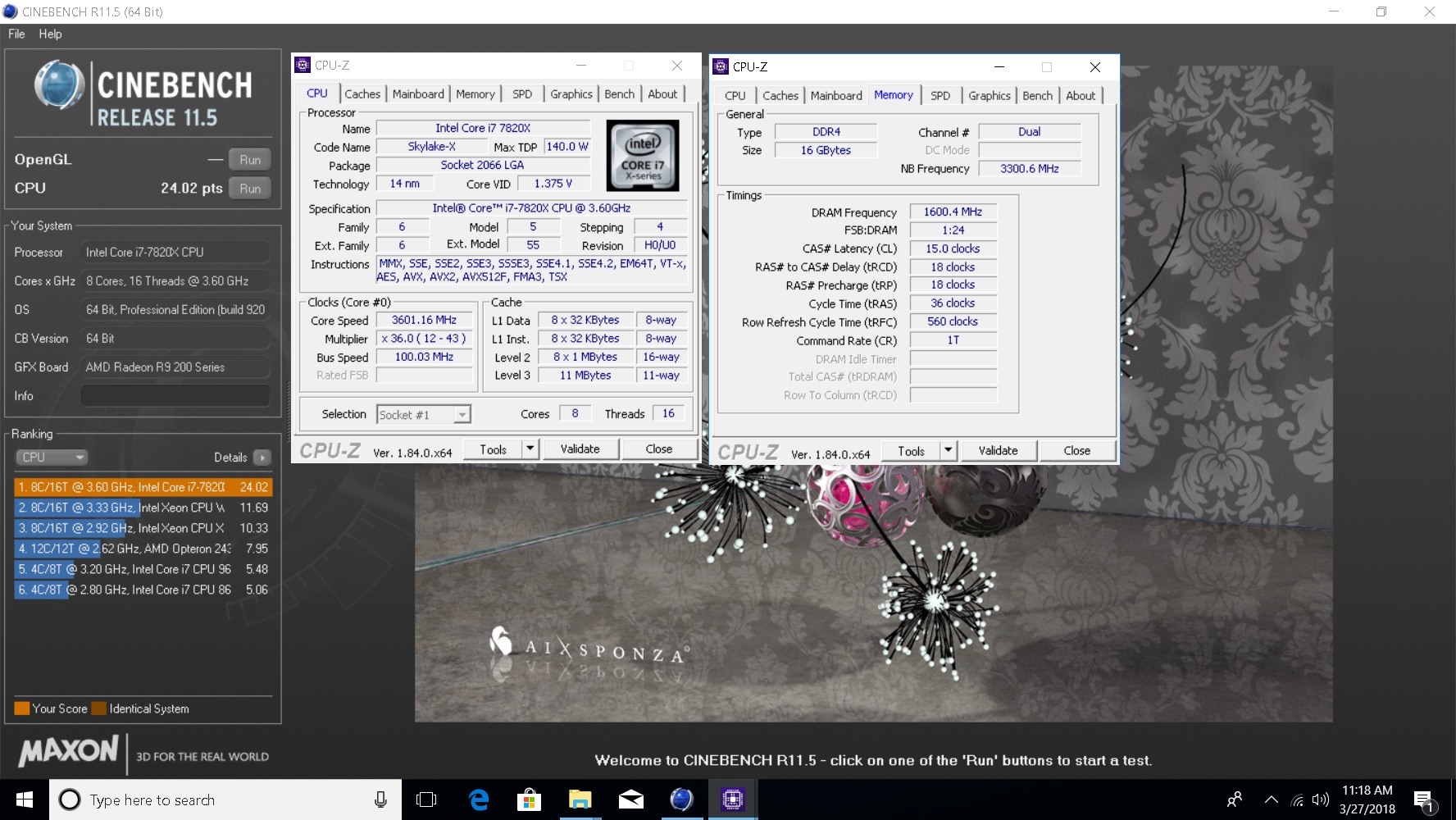
Task: Switch to SPD tab in left CPU-Z window
Action: (522, 94)
